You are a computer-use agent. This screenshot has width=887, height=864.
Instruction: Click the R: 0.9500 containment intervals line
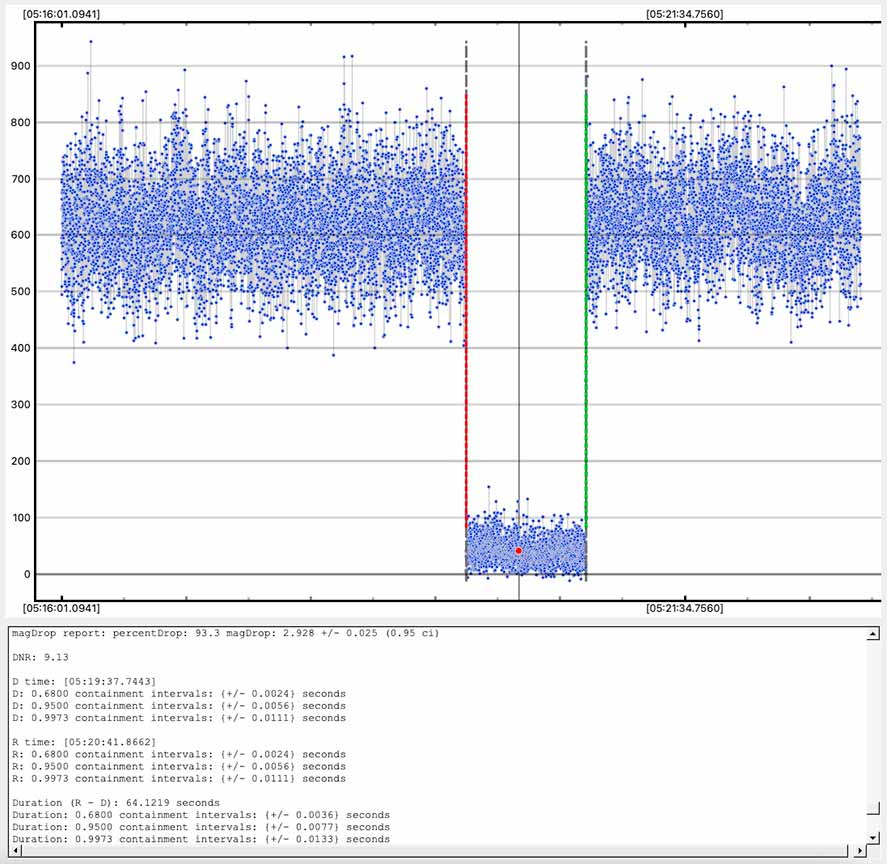[x=179, y=766]
